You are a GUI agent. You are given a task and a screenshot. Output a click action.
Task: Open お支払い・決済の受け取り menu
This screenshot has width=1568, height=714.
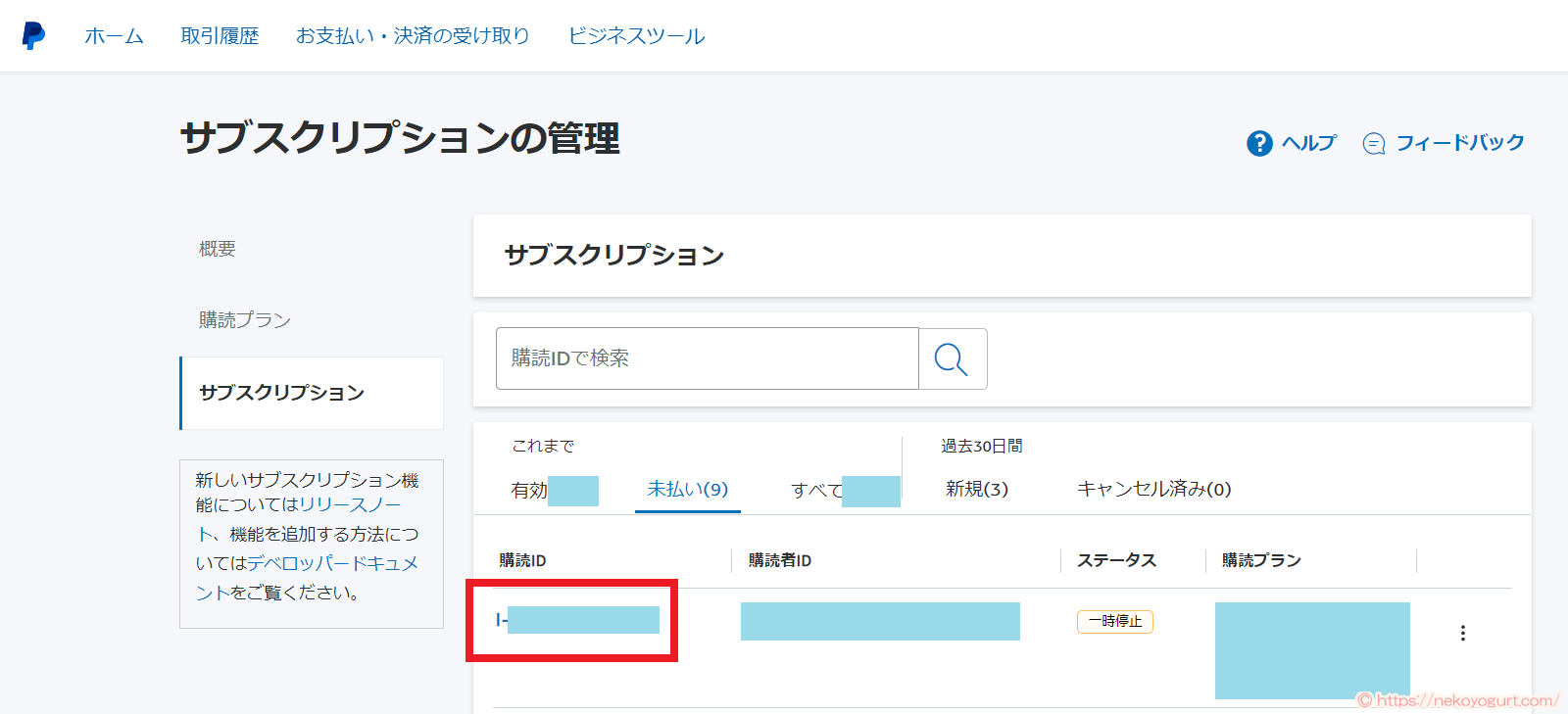(413, 36)
